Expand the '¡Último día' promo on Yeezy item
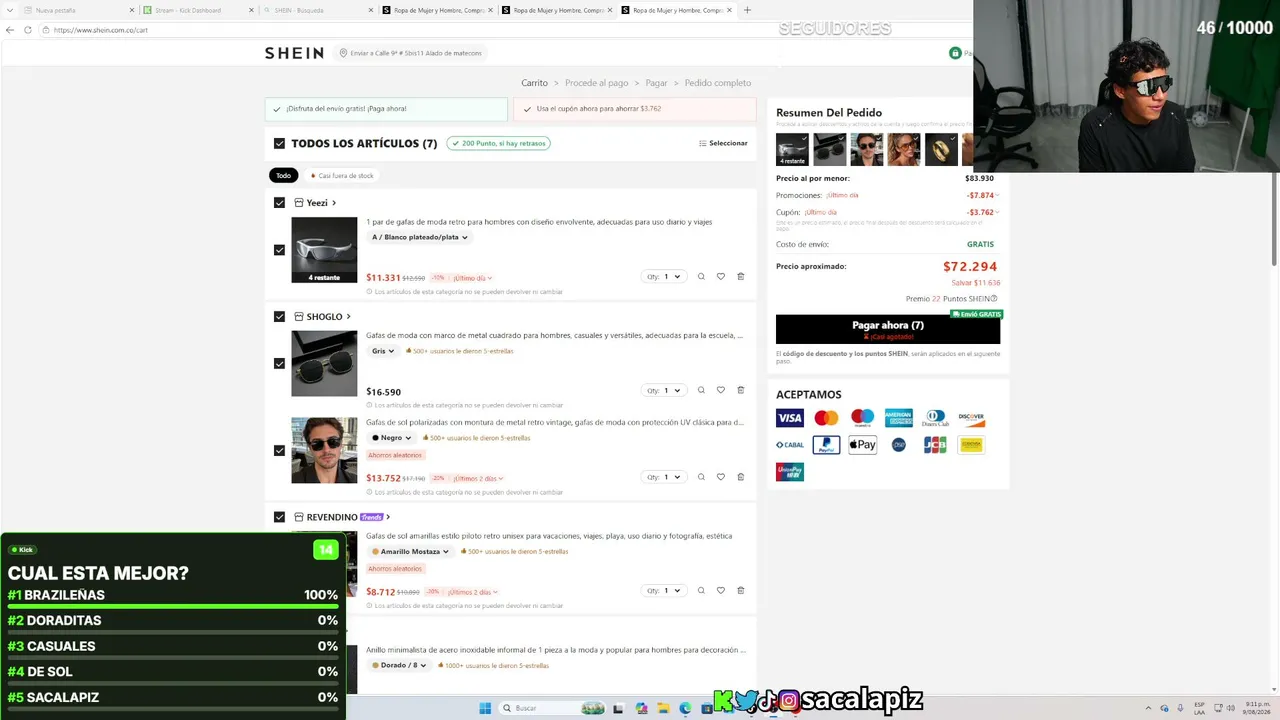This screenshot has height=720, width=1280. click(x=472, y=278)
